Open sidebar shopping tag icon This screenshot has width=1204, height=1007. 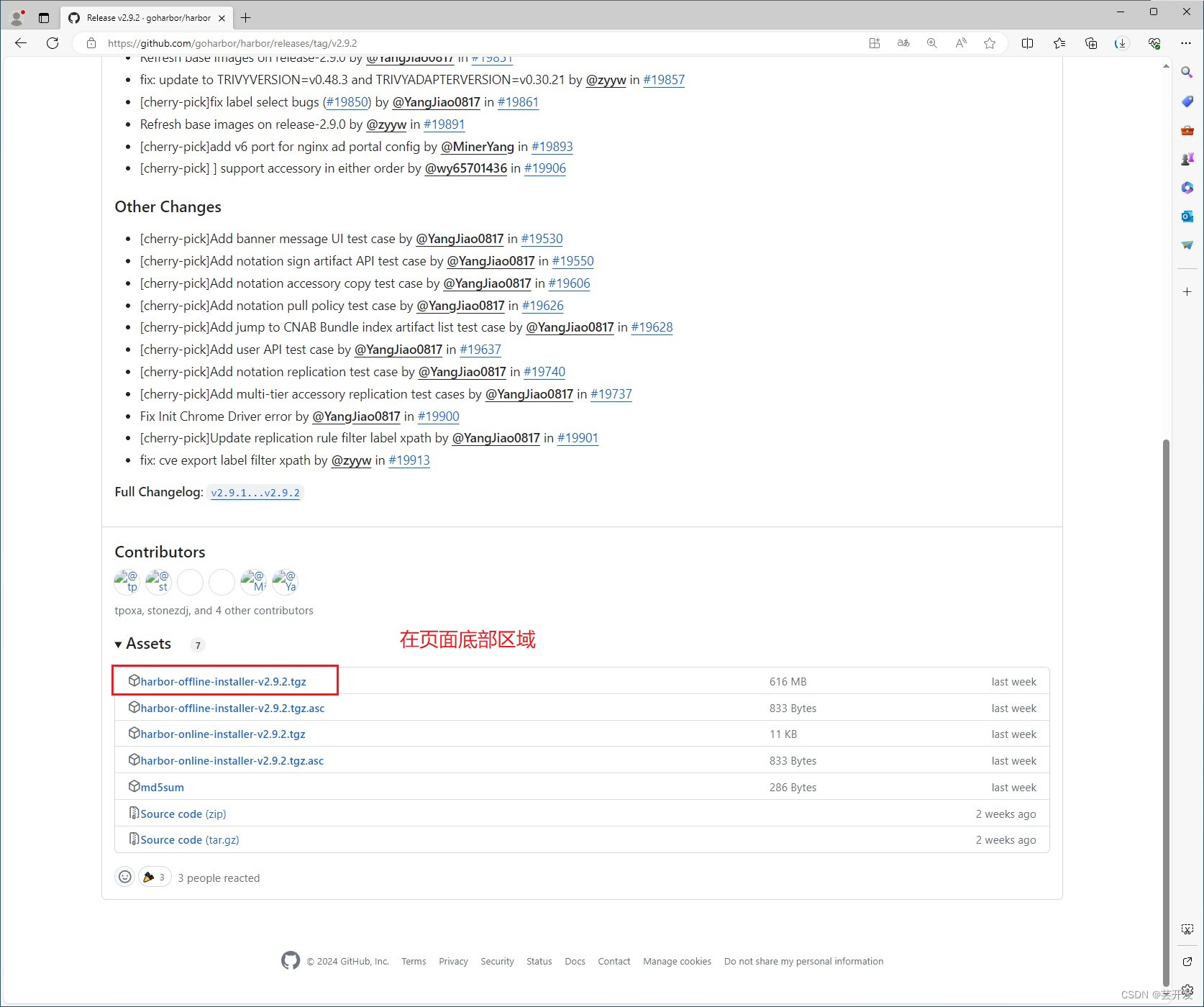[x=1187, y=101]
